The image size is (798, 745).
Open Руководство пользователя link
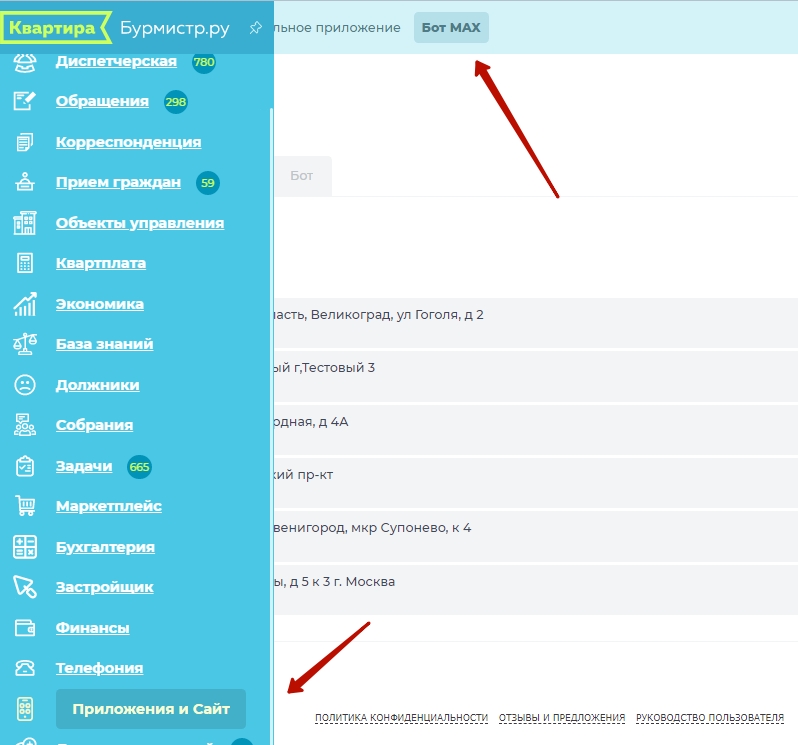[x=709, y=718]
